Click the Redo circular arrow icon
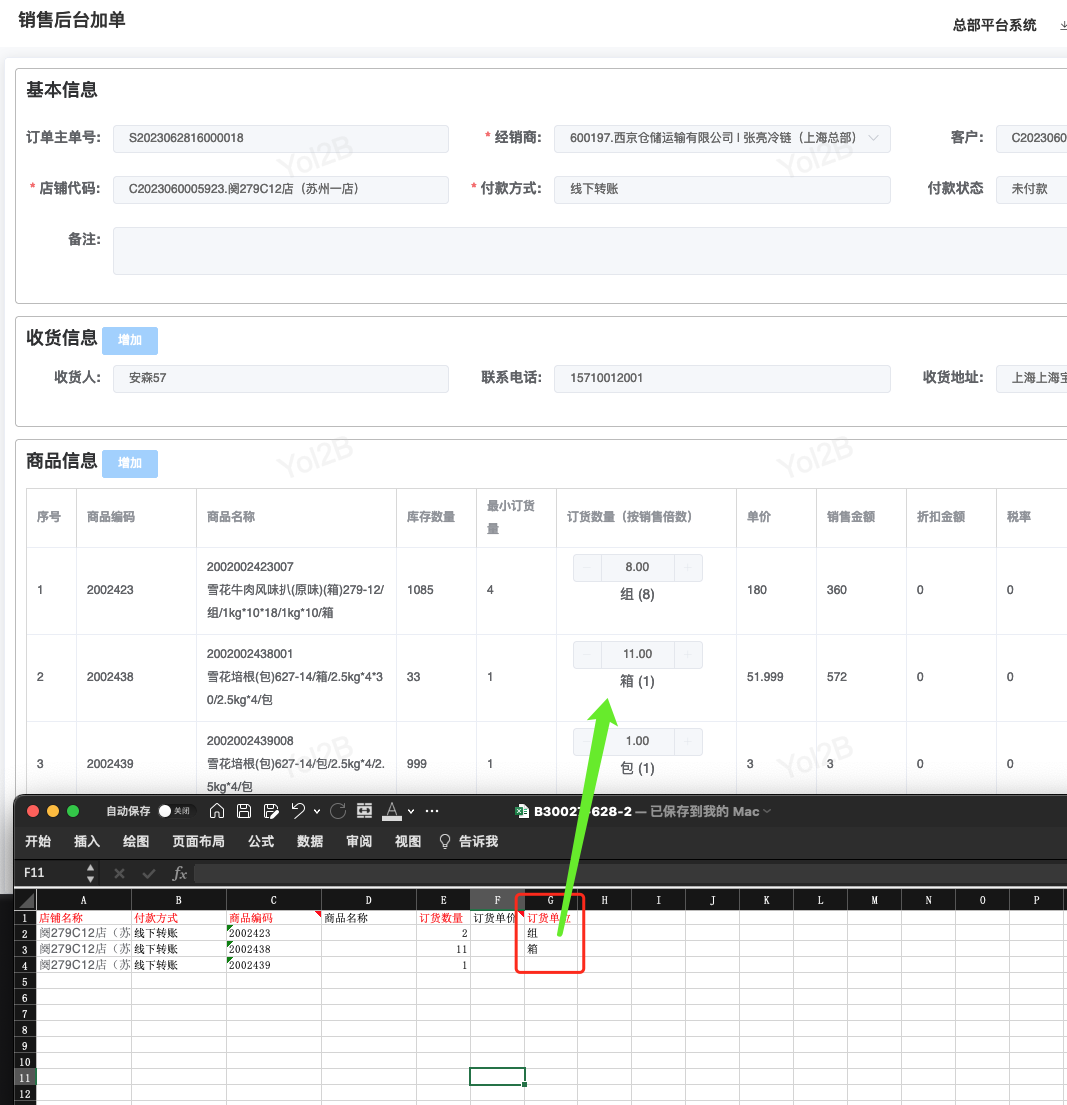The image size is (1067, 1105). coord(337,811)
